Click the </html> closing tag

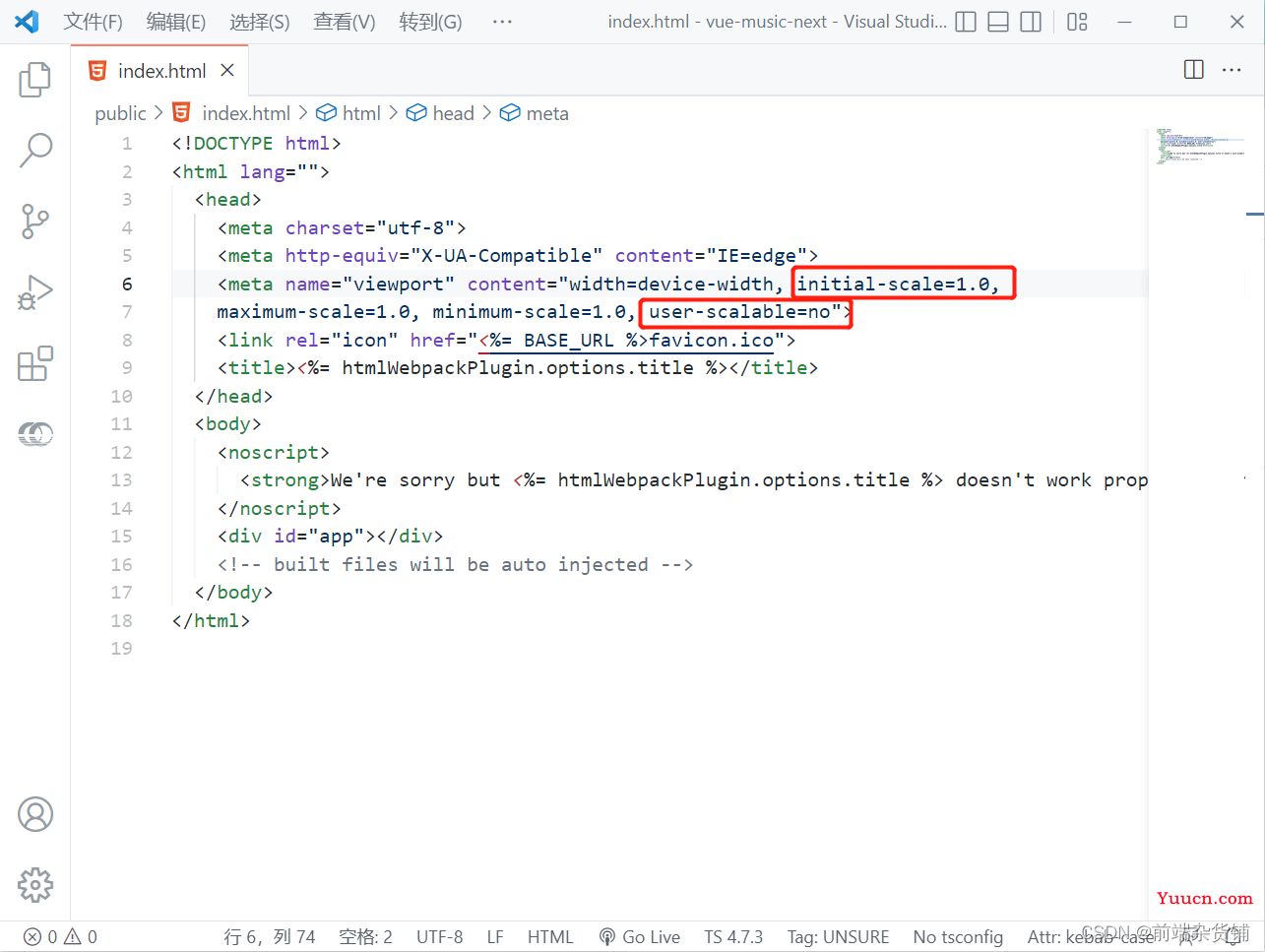pyautogui.click(x=211, y=620)
